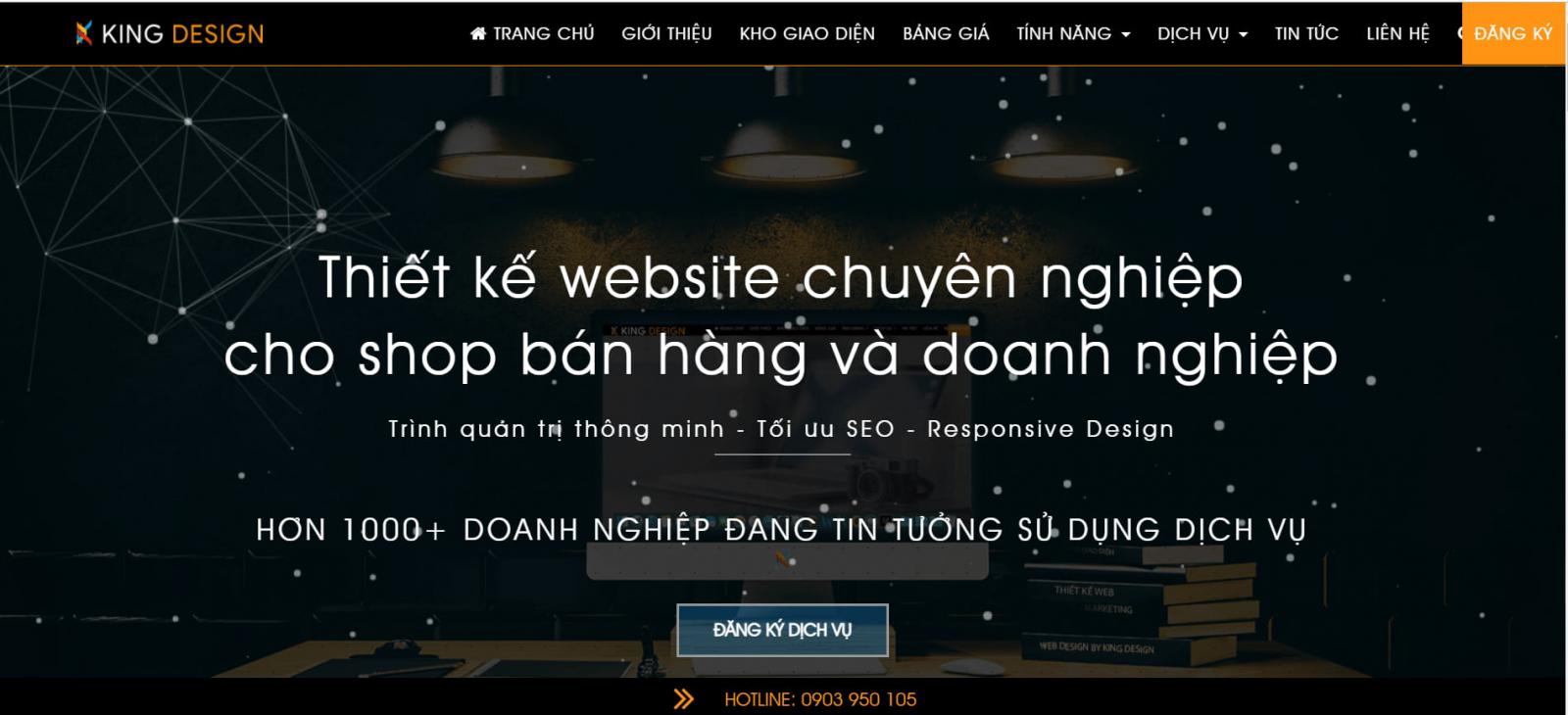This screenshot has width=1568, height=715.
Task: Open the Liên Hệ page
Action: 1397,33
